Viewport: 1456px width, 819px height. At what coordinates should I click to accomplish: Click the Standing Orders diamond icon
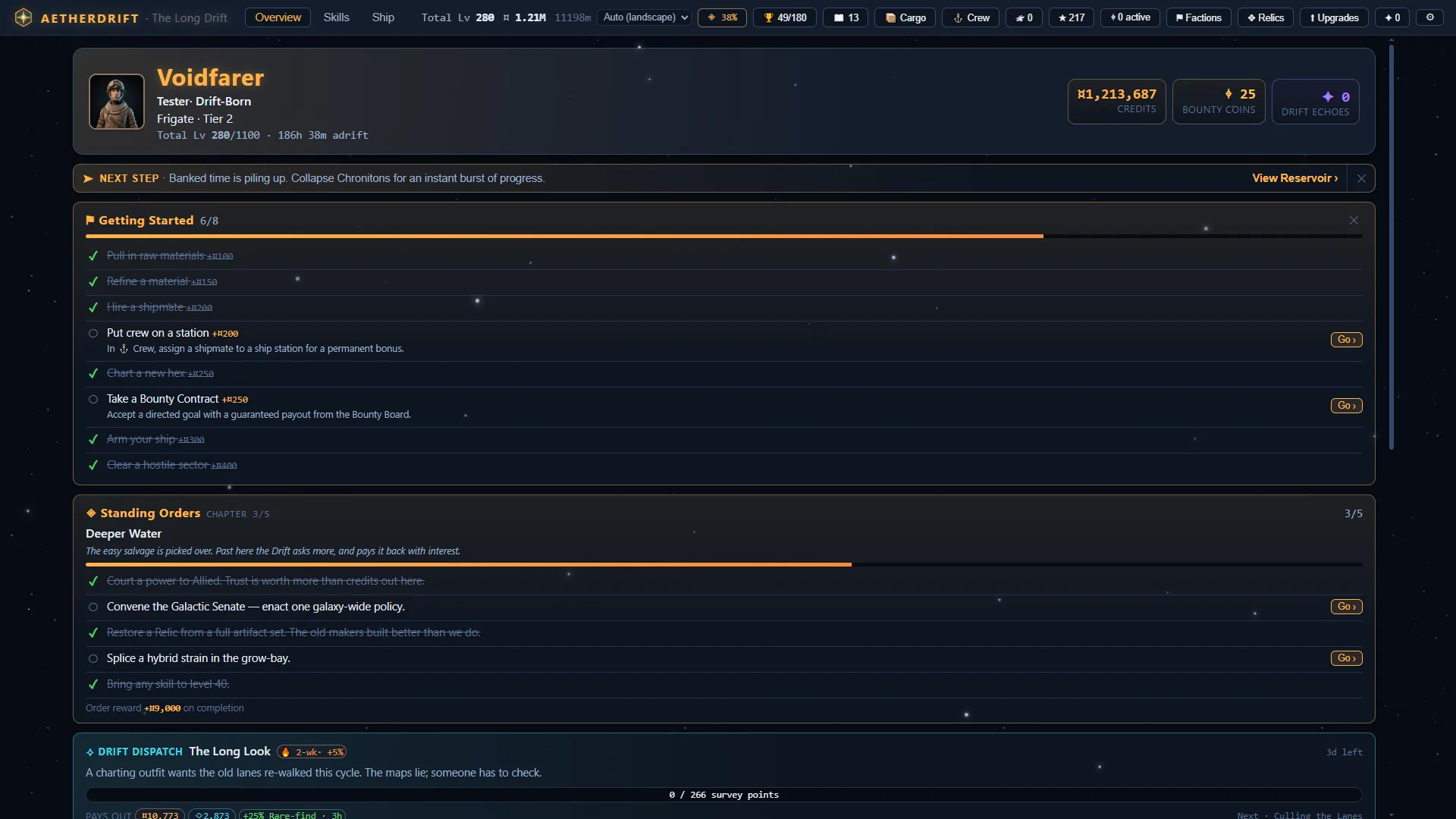(x=91, y=513)
